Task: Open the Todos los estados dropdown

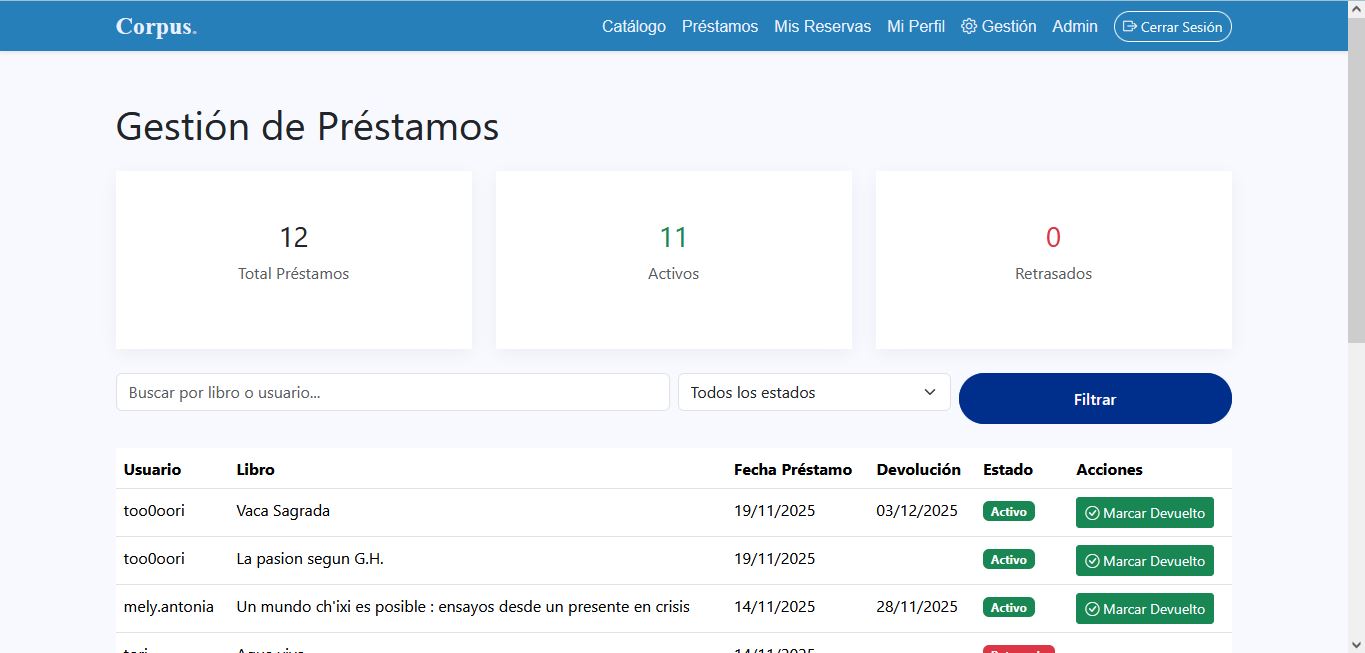Action: 813,392
